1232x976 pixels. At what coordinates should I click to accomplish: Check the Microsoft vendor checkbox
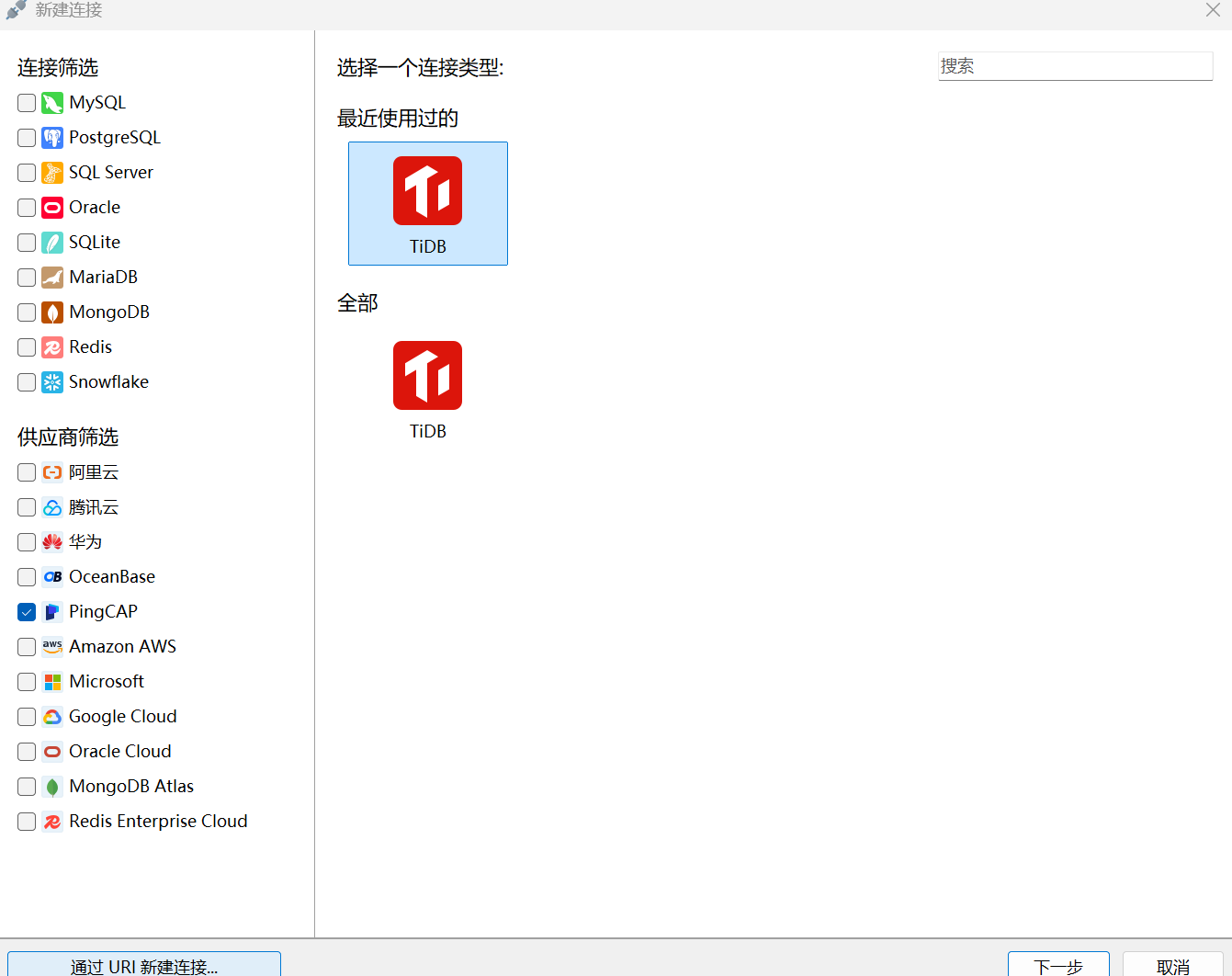pos(27,682)
